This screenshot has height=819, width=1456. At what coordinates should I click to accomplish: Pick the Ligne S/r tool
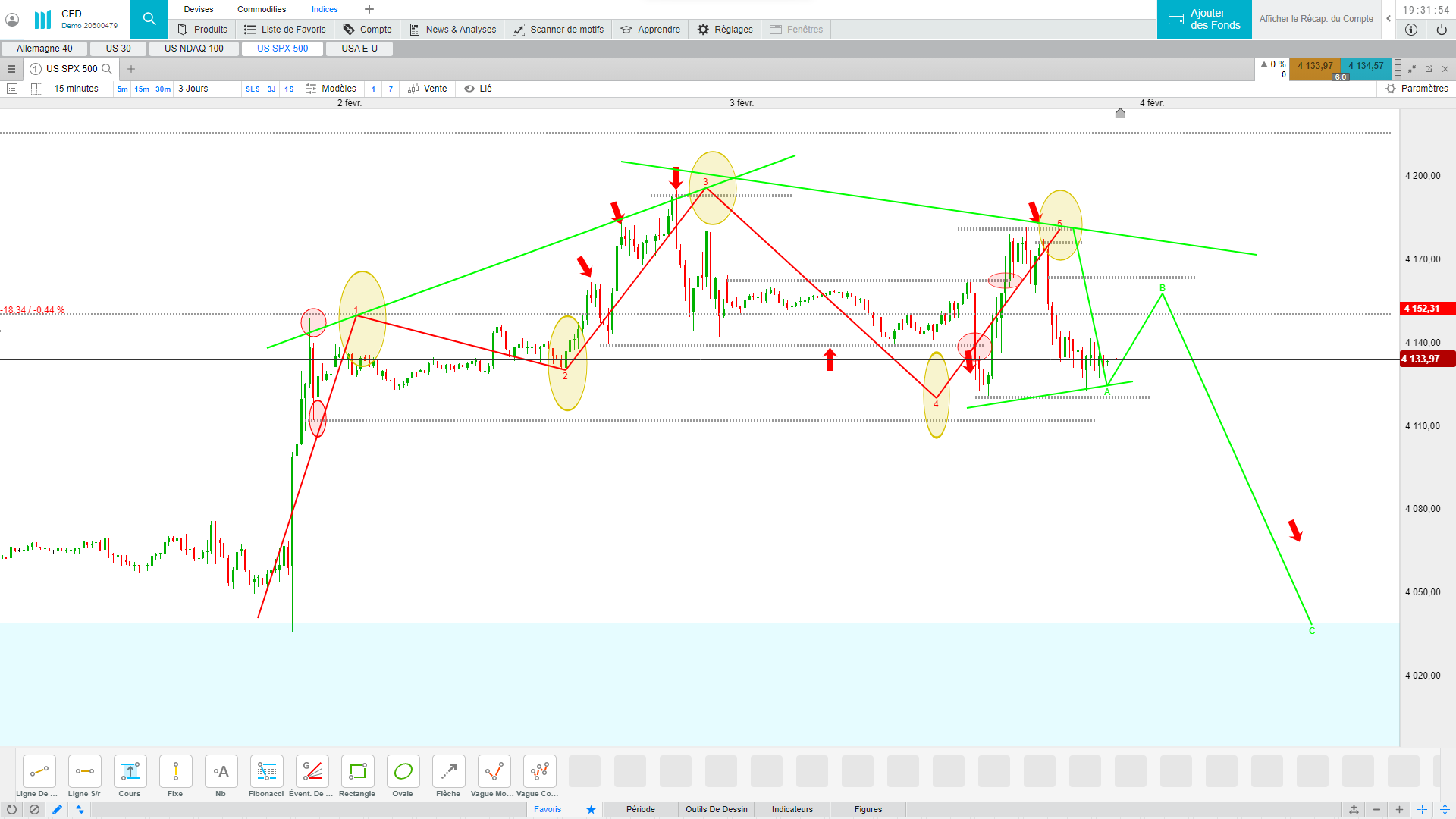84,772
